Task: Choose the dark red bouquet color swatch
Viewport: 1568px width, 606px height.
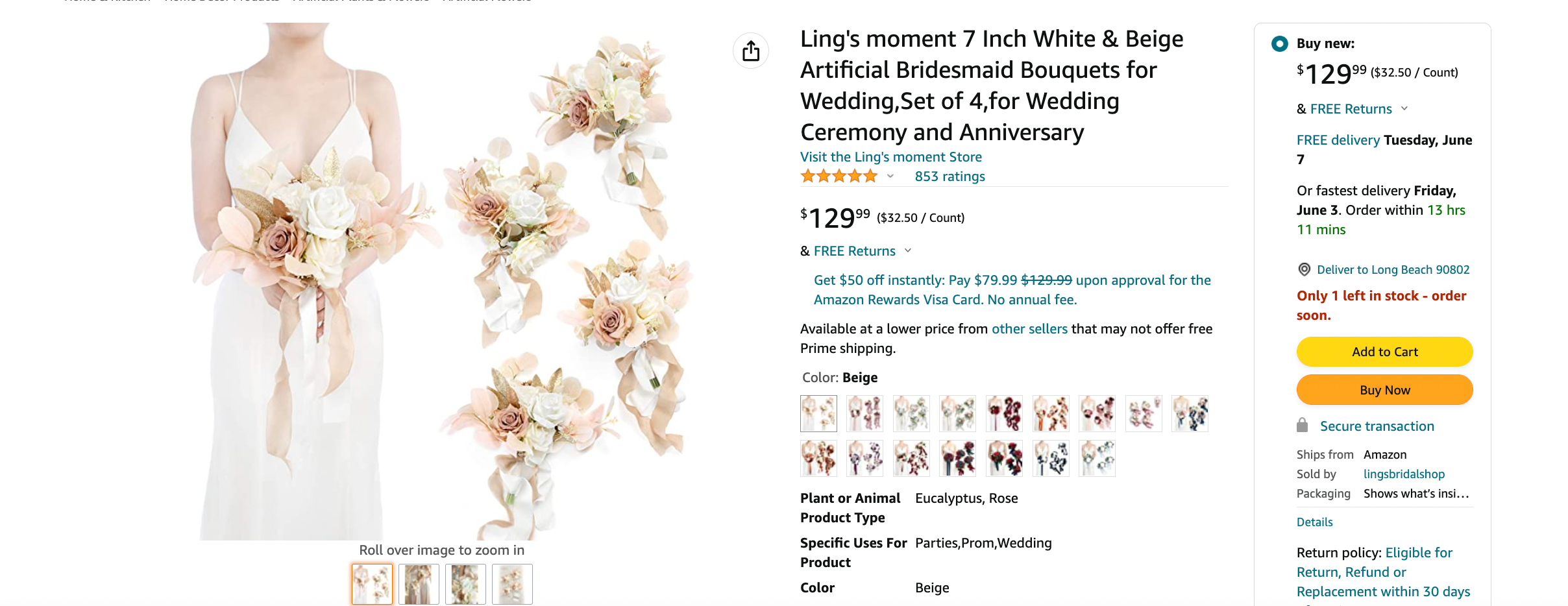Action: tap(1004, 413)
